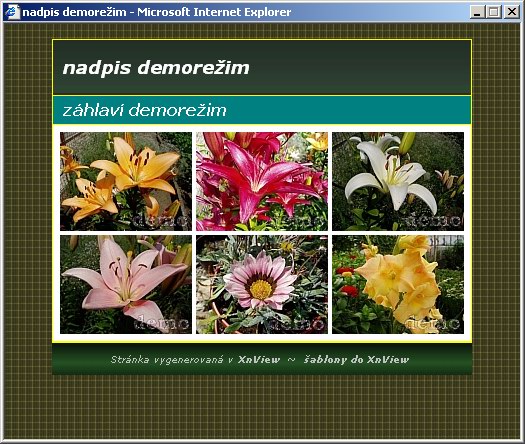The image size is (525, 444).
Task: Click the "záhlaví demorežim" subheading bar
Action: pyautogui.click(x=262, y=110)
